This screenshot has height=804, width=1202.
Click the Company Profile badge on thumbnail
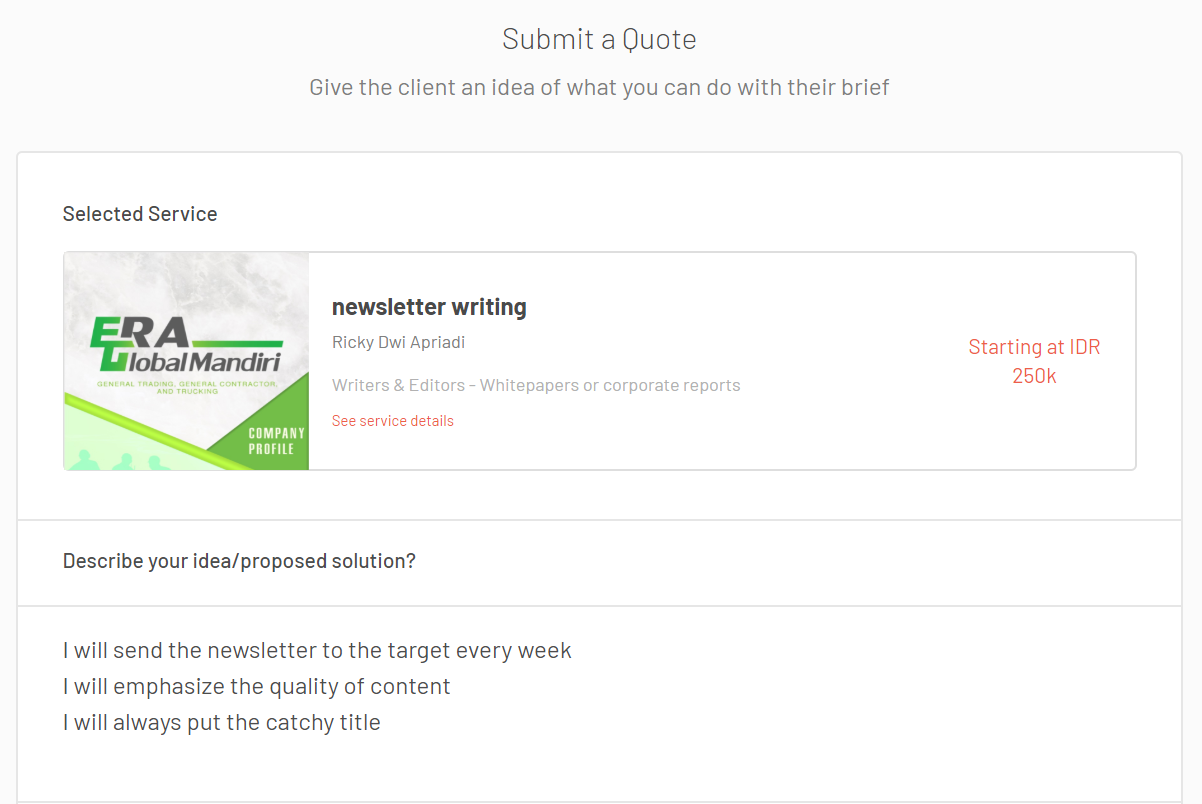(276, 441)
